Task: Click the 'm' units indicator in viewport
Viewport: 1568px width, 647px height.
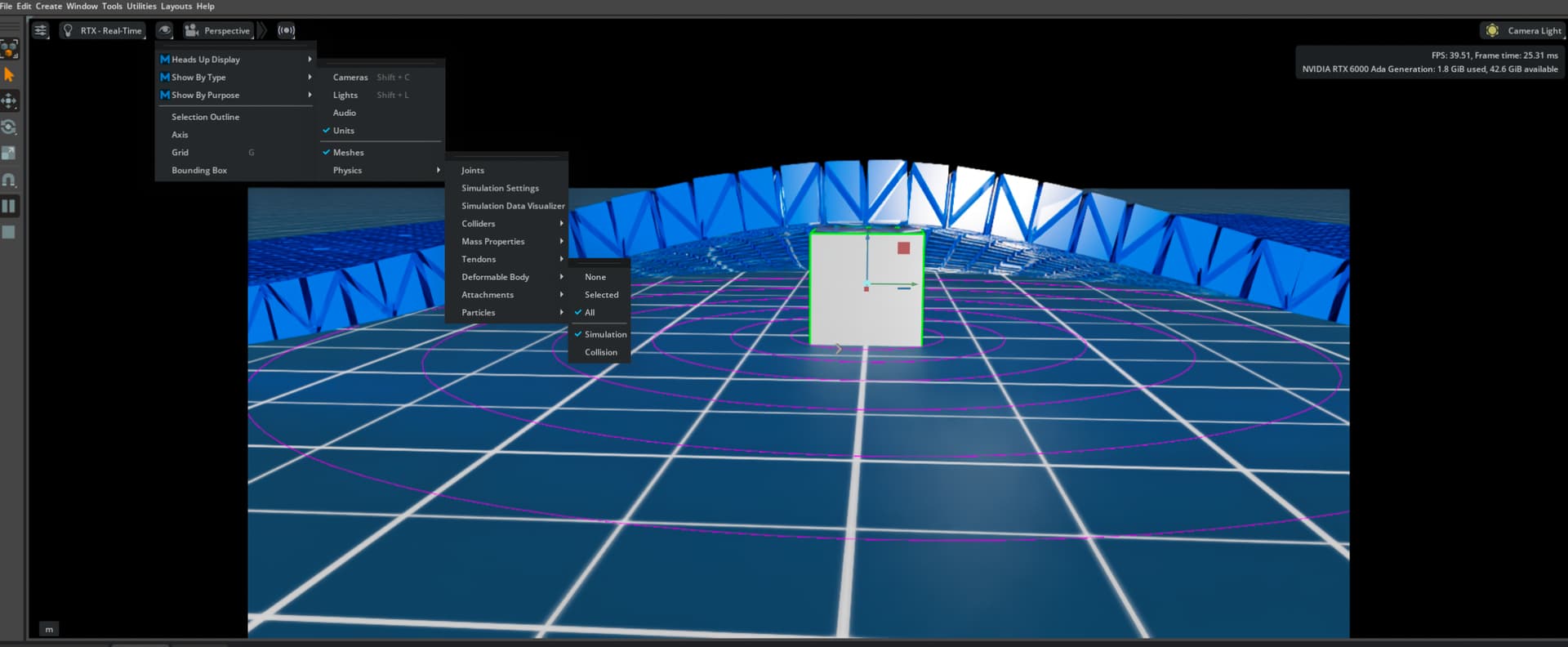Action: (49, 630)
